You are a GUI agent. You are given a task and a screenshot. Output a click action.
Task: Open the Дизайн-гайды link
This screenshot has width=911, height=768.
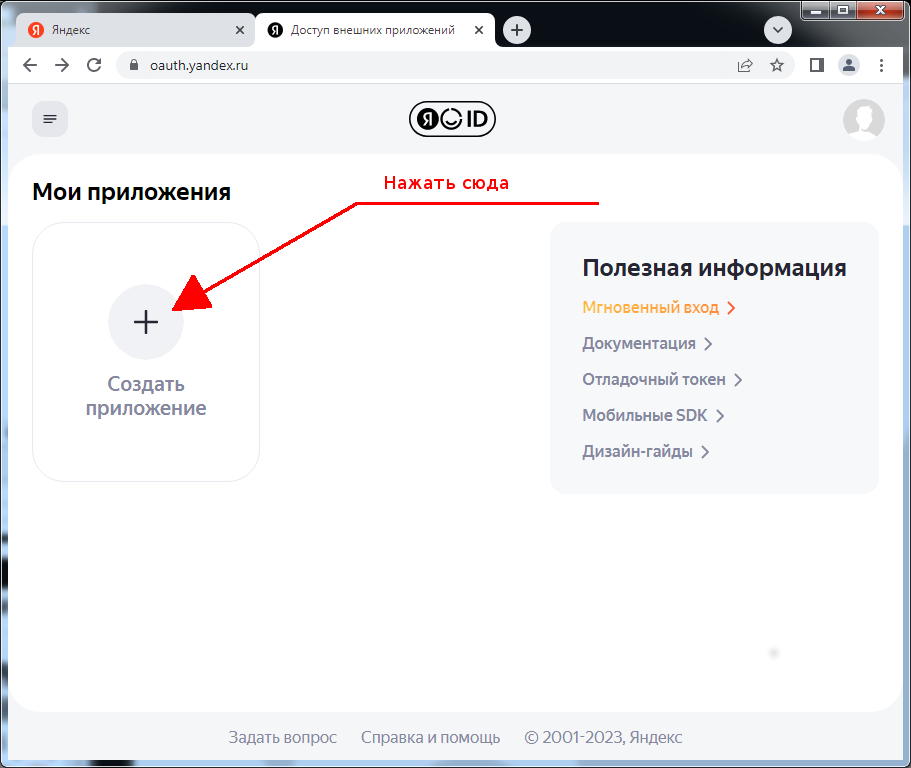coord(646,451)
